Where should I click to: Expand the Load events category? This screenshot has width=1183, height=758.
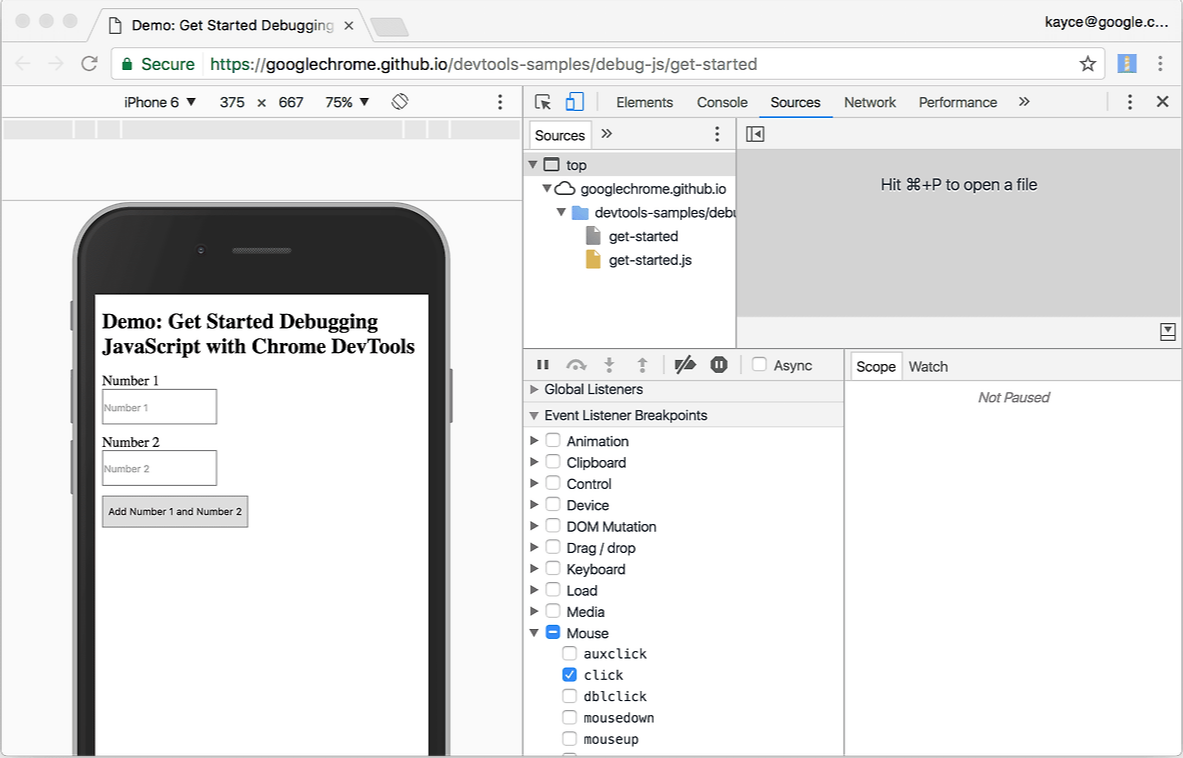(534, 590)
